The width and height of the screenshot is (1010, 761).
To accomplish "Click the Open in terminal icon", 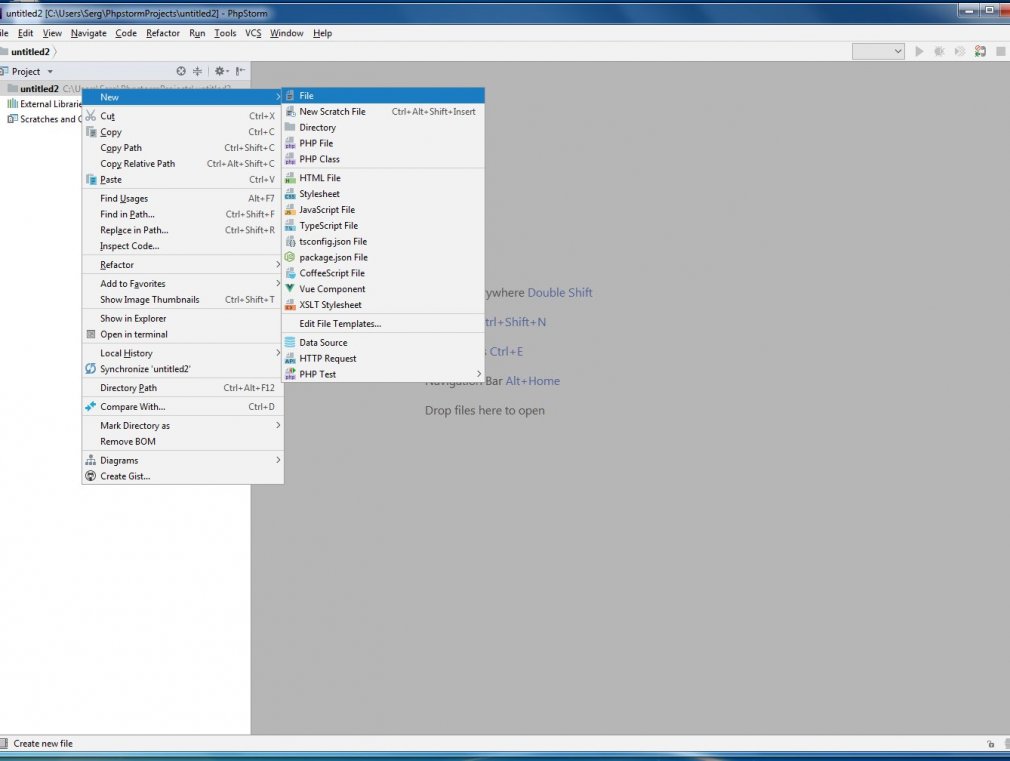I will 91,334.
